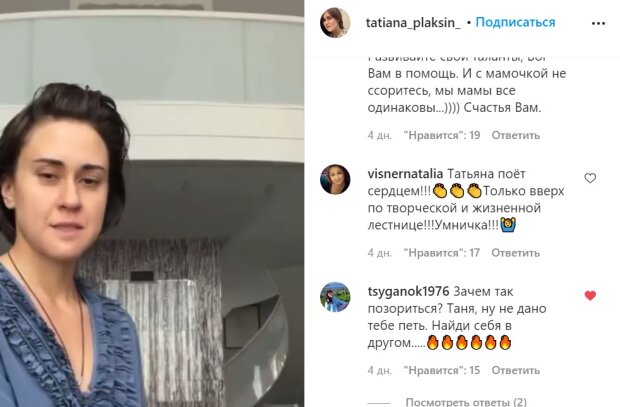Open tatiana_plaksin_ username link in header
This screenshot has width=620, height=407.
pos(413,23)
